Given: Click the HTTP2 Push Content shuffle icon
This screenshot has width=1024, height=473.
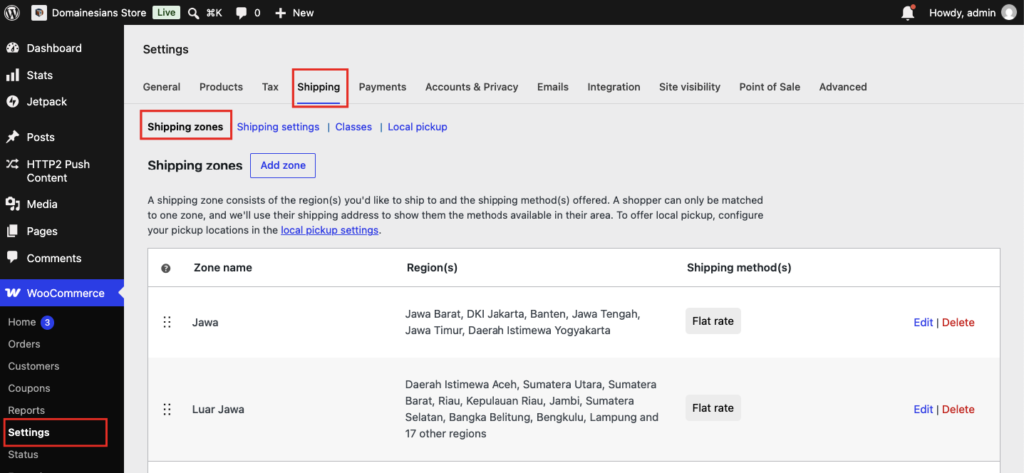Looking at the screenshot, I should pyautogui.click(x=12, y=164).
